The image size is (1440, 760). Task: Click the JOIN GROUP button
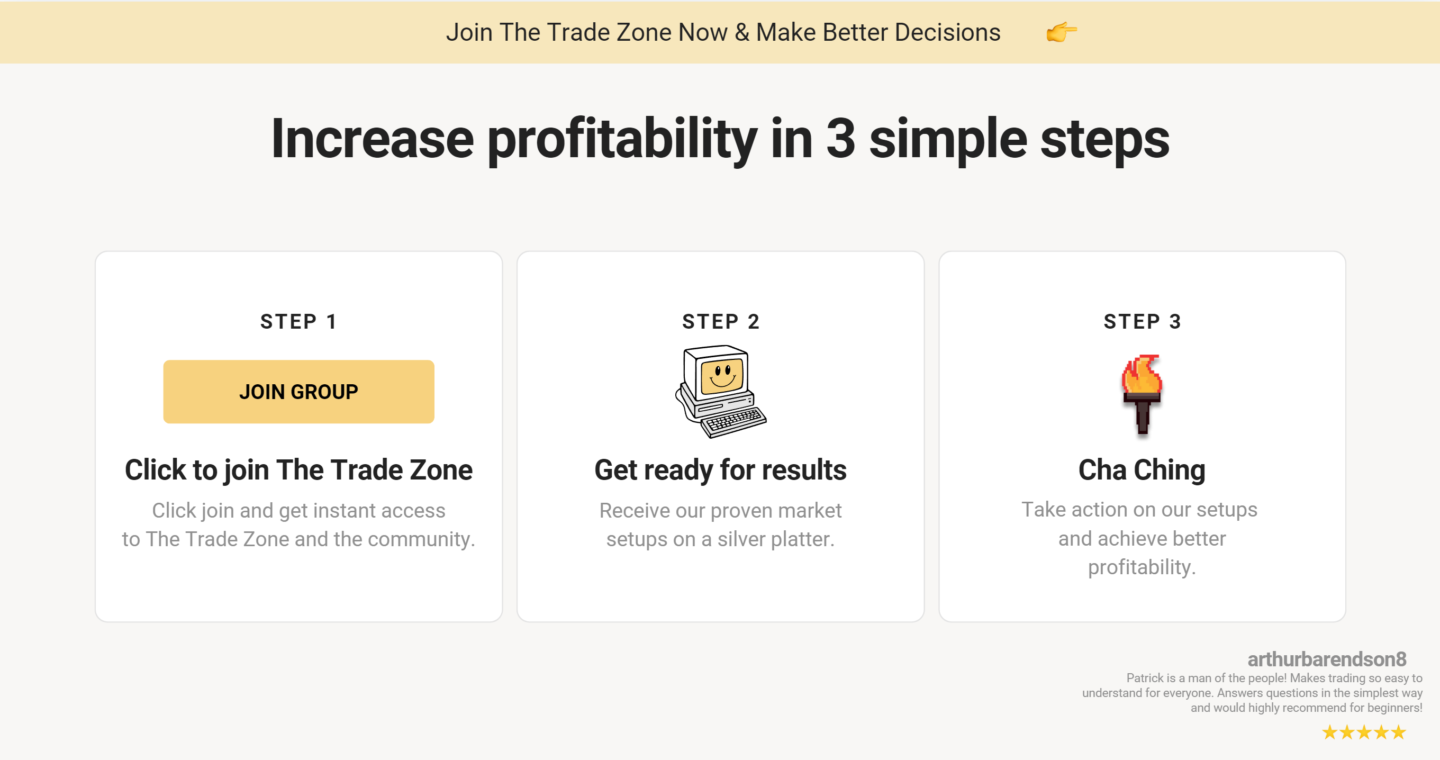[299, 392]
